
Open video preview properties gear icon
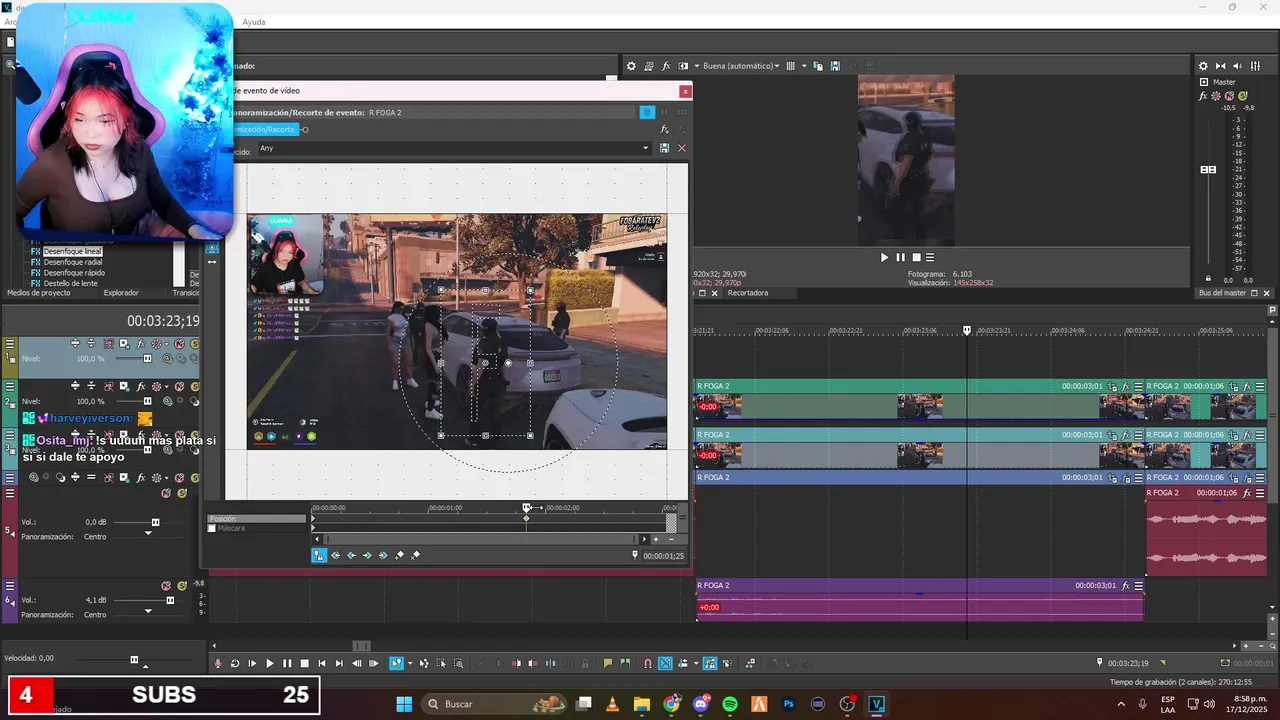(x=631, y=66)
